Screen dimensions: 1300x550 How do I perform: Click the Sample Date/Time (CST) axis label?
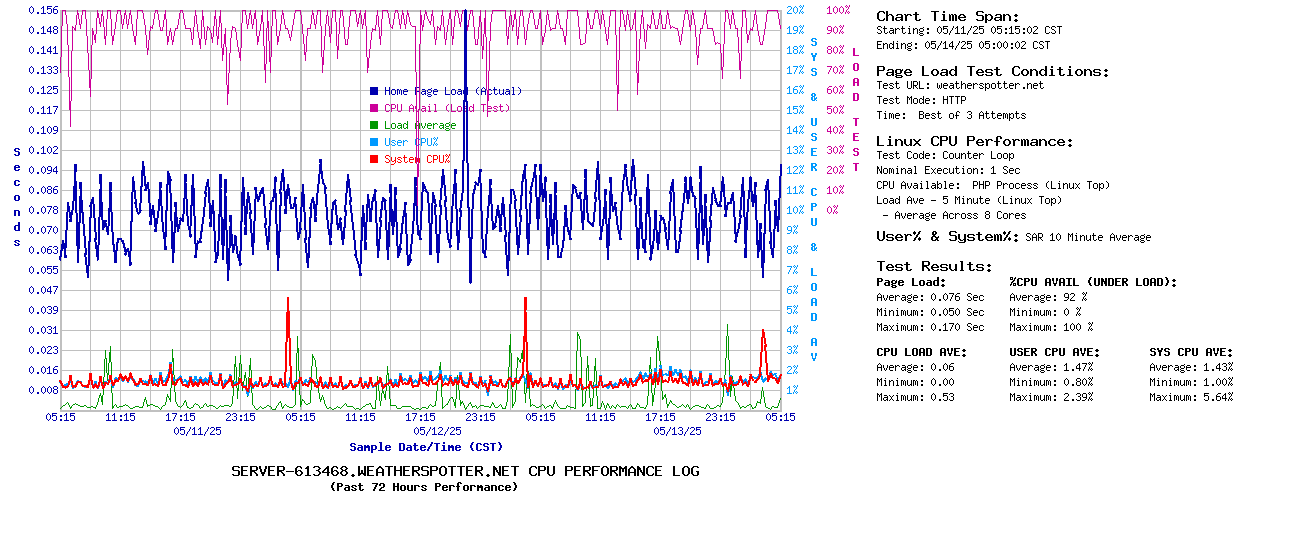click(x=425, y=447)
